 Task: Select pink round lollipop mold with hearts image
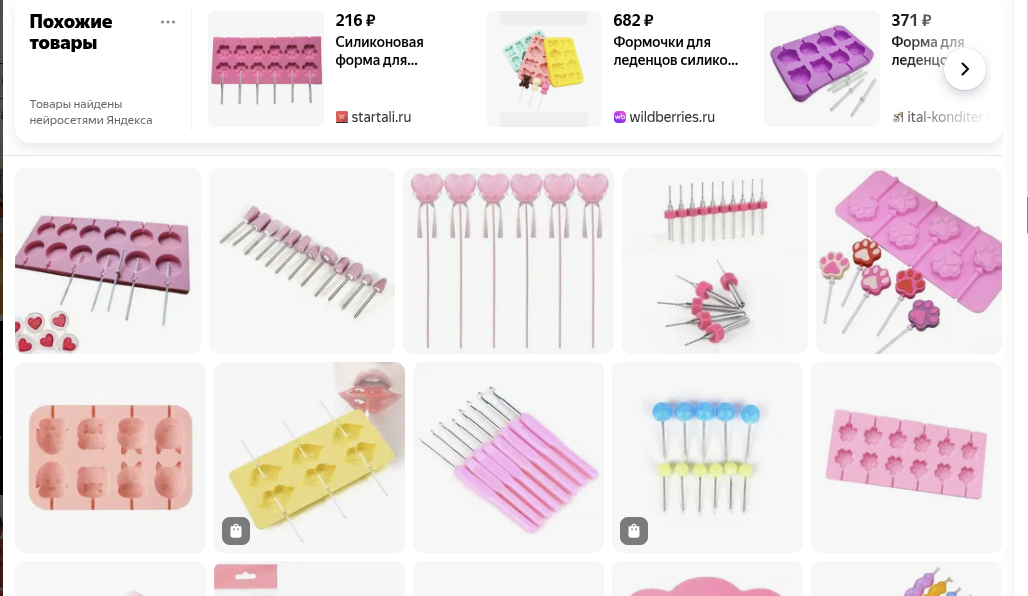pos(108,261)
